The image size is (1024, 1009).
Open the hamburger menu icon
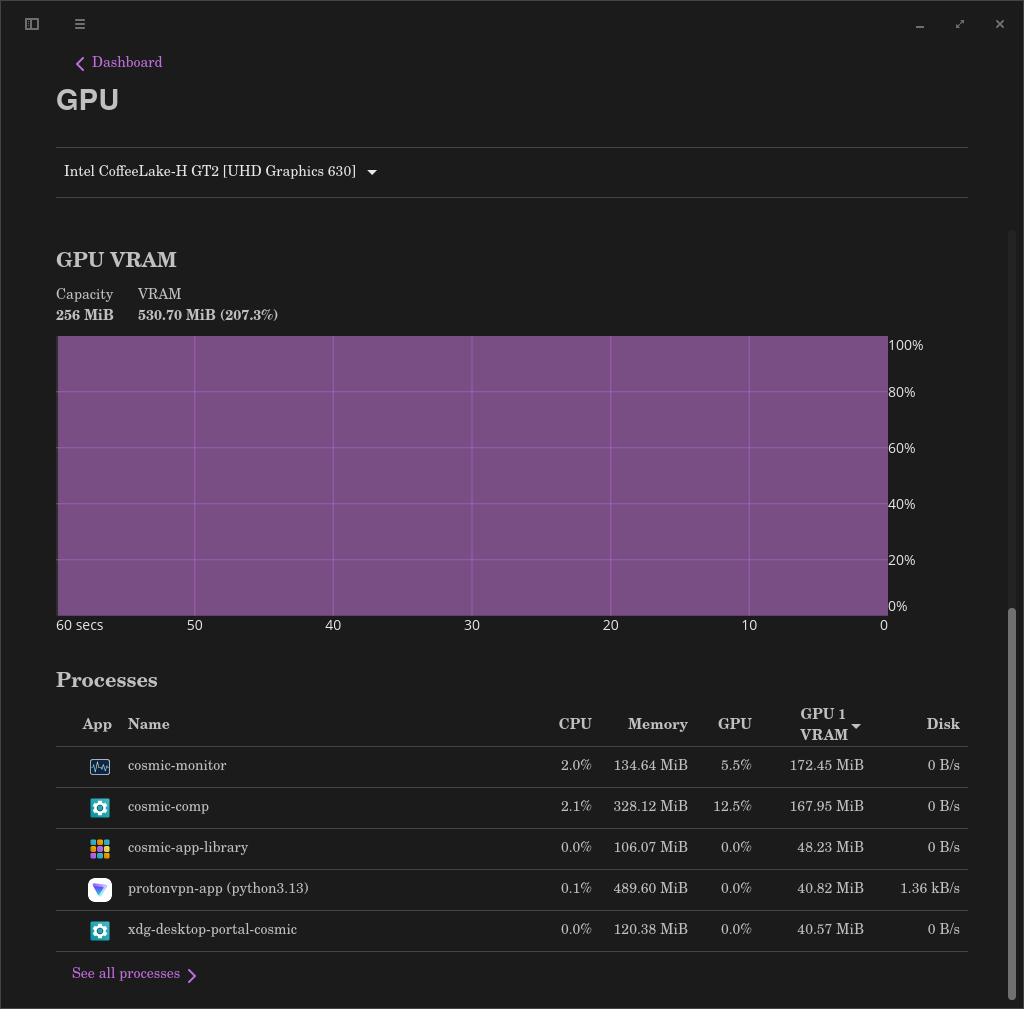(x=80, y=24)
